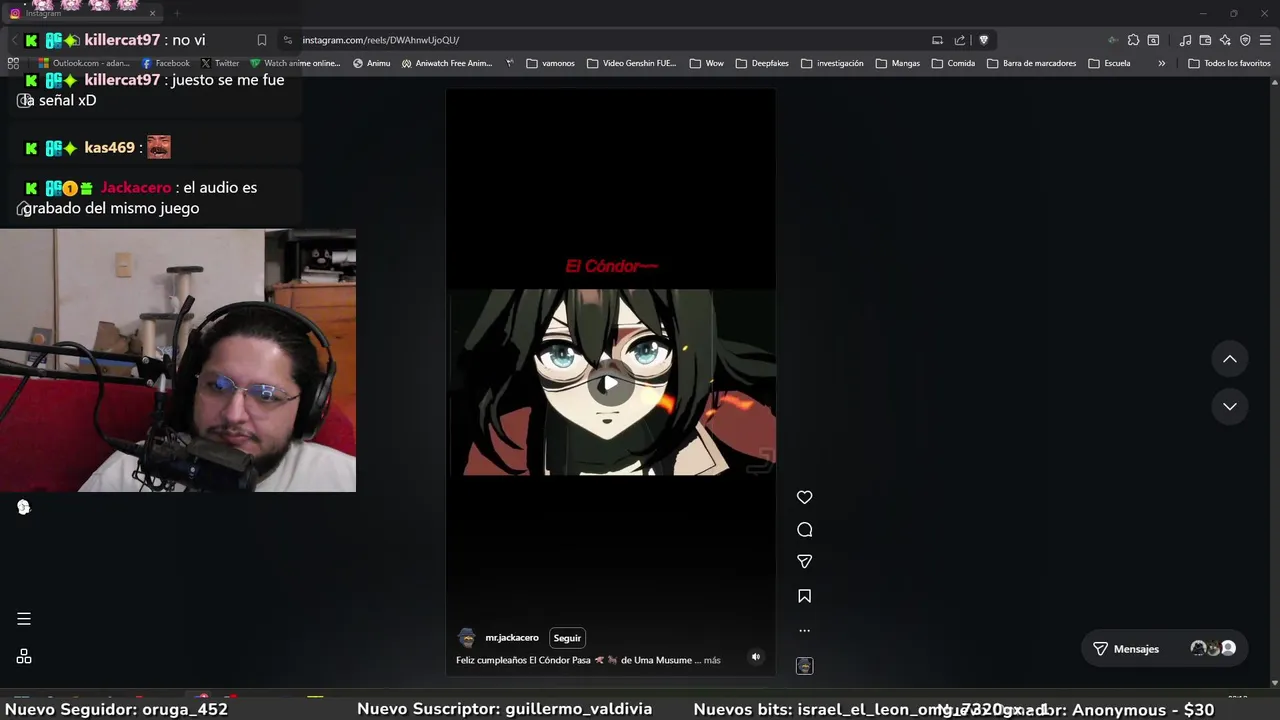Image resolution: width=1280 pixels, height=720 pixels.
Task: Expand the vamonos bookmark folder
Action: point(551,63)
